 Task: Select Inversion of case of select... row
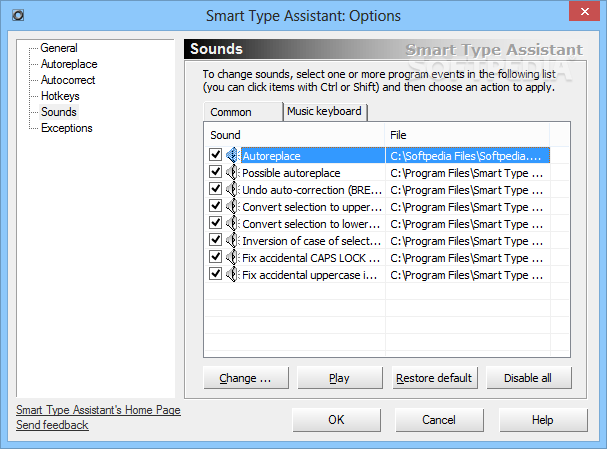[x=312, y=241]
